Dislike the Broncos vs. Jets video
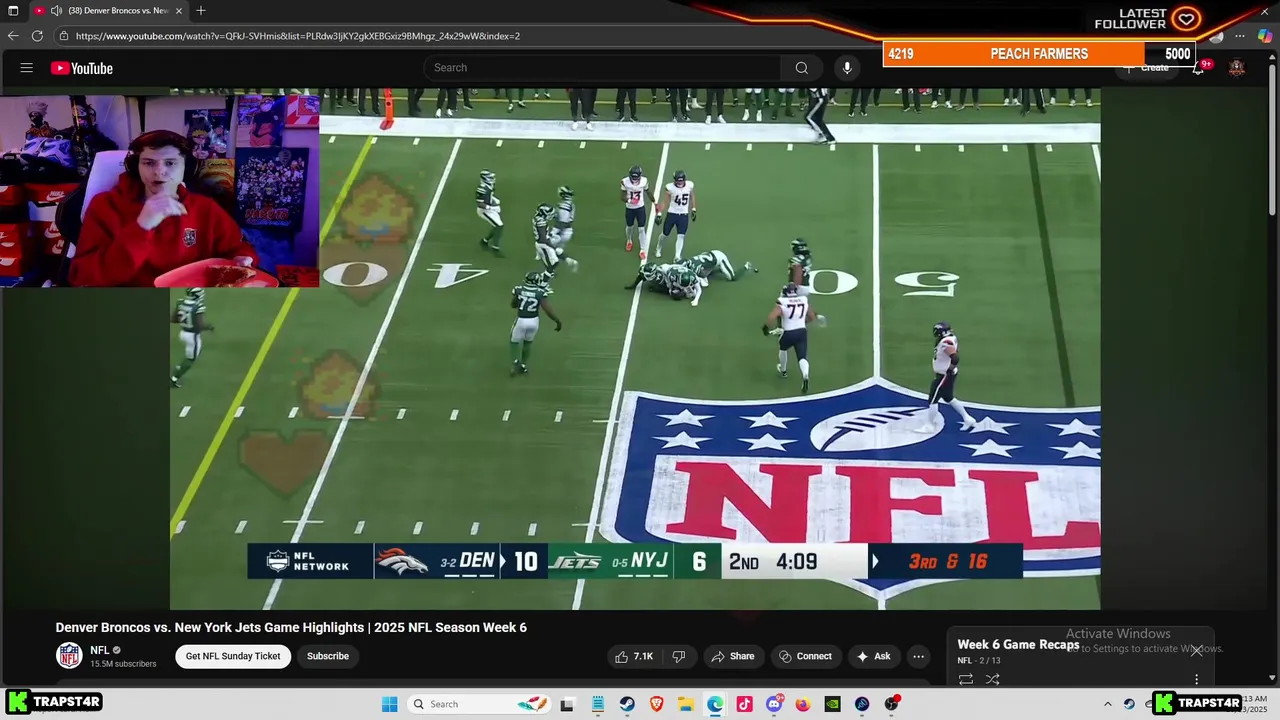 pyautogui.click(x=679, y=656)
